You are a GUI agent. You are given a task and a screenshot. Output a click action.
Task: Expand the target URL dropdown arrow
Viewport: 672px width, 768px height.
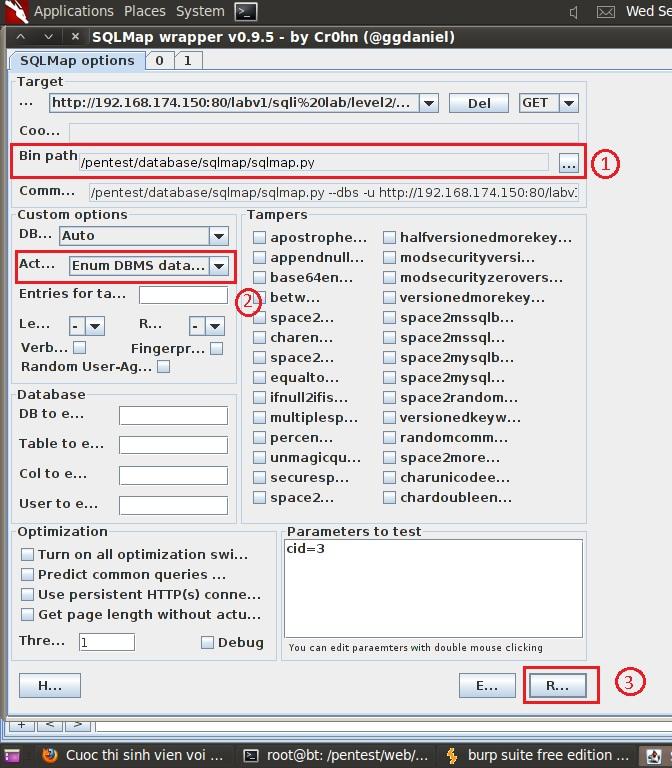[429, 103]
